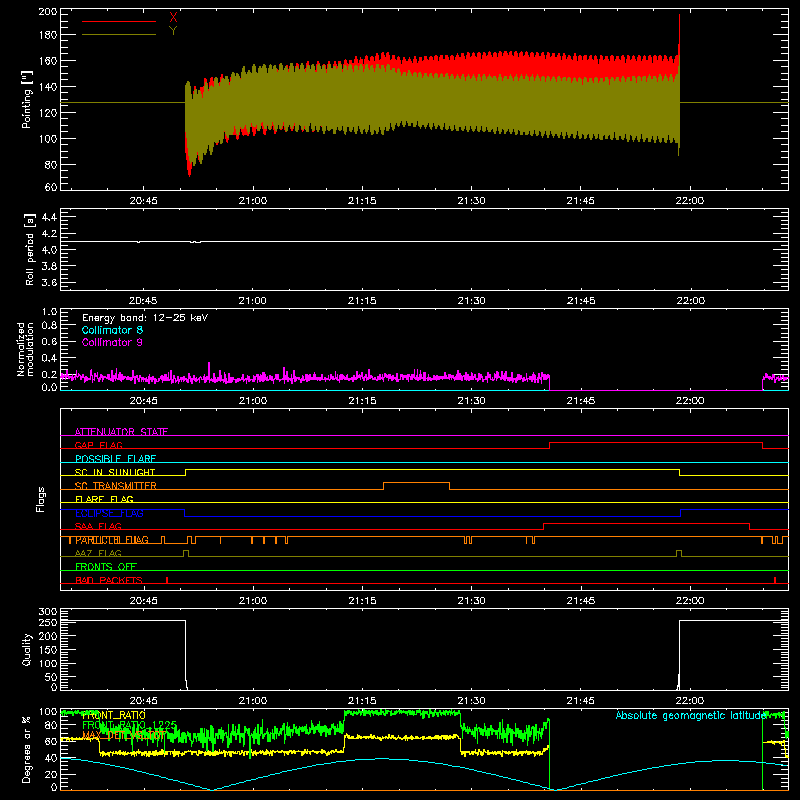Click the "POSSIBLE_FLARE" flag label

[x=115, y=459]
